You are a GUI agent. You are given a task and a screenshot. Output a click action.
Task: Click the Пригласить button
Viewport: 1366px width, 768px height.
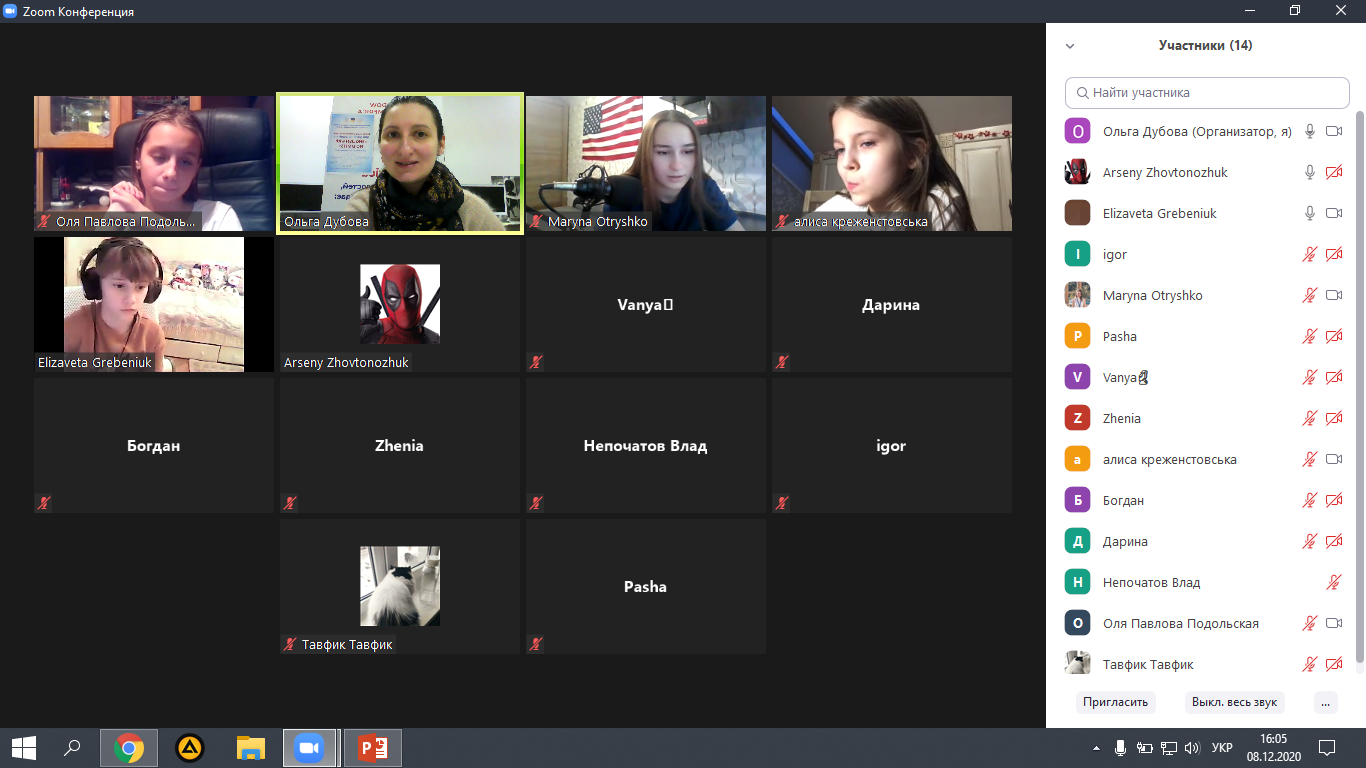[1115, 702]
